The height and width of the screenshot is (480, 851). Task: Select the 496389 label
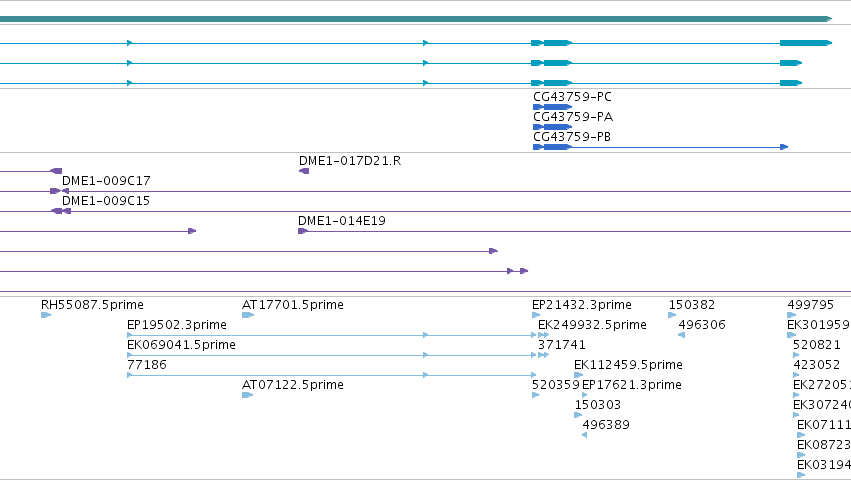(x=606, y=425)
